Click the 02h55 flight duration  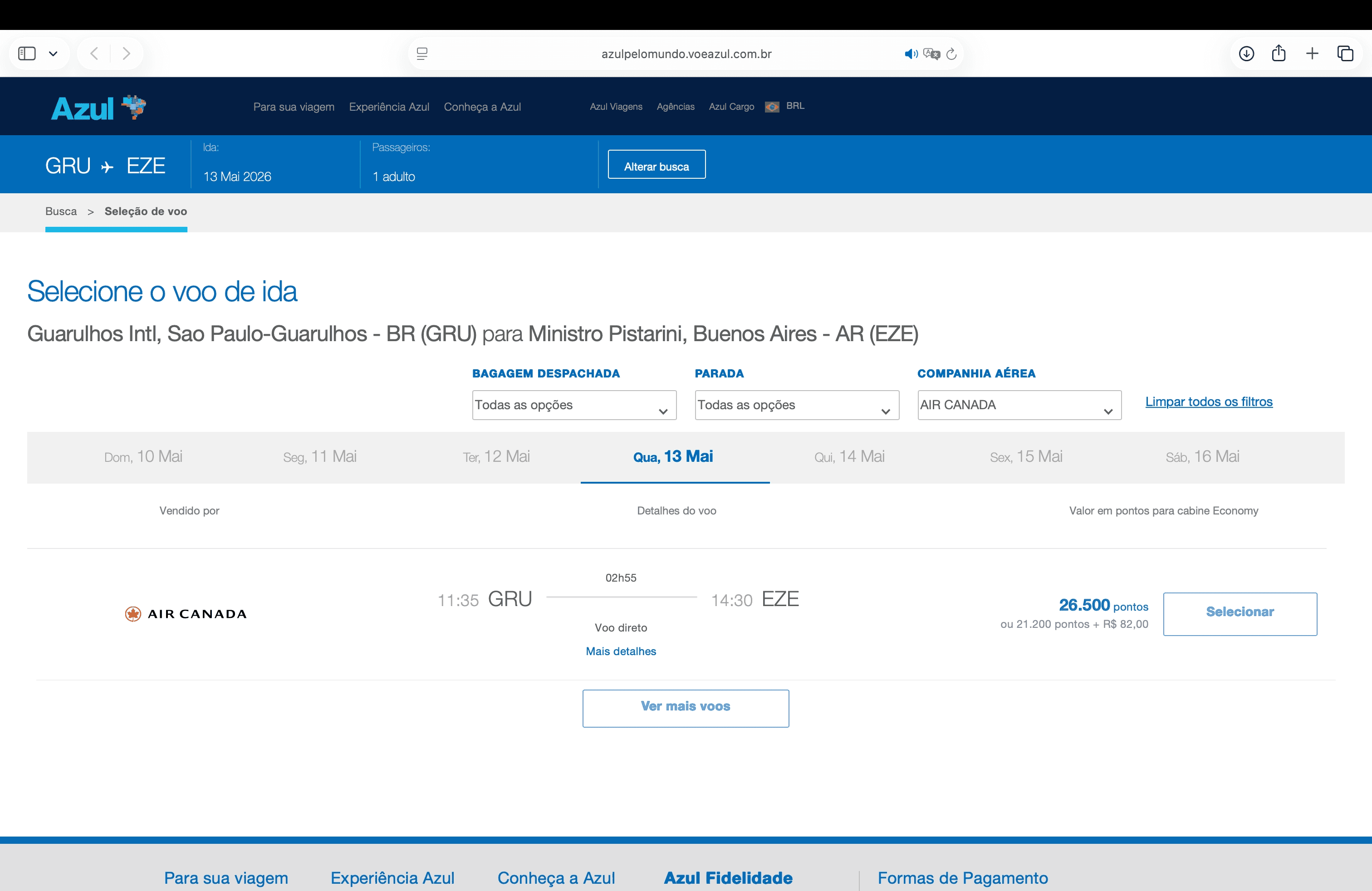621,578
